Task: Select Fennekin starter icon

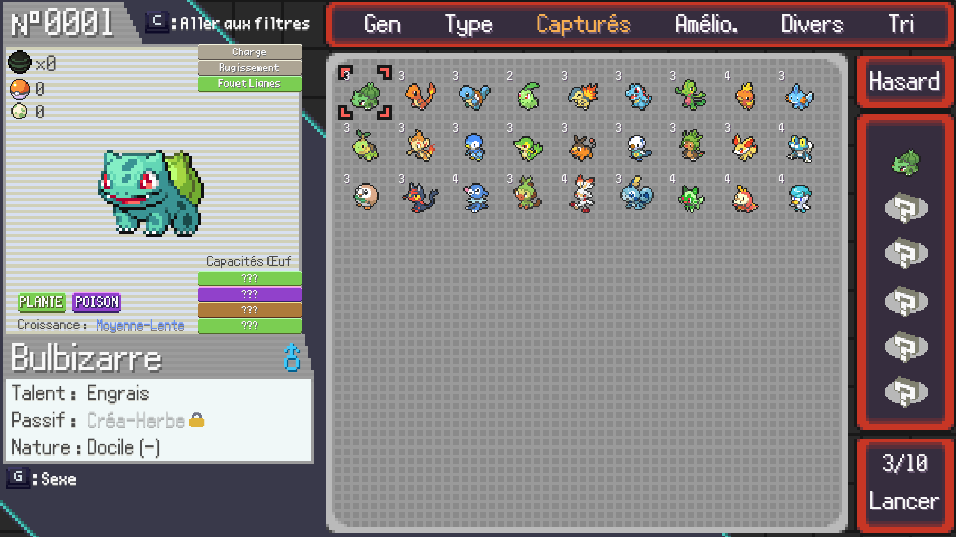Action: (x=745, y=148)
